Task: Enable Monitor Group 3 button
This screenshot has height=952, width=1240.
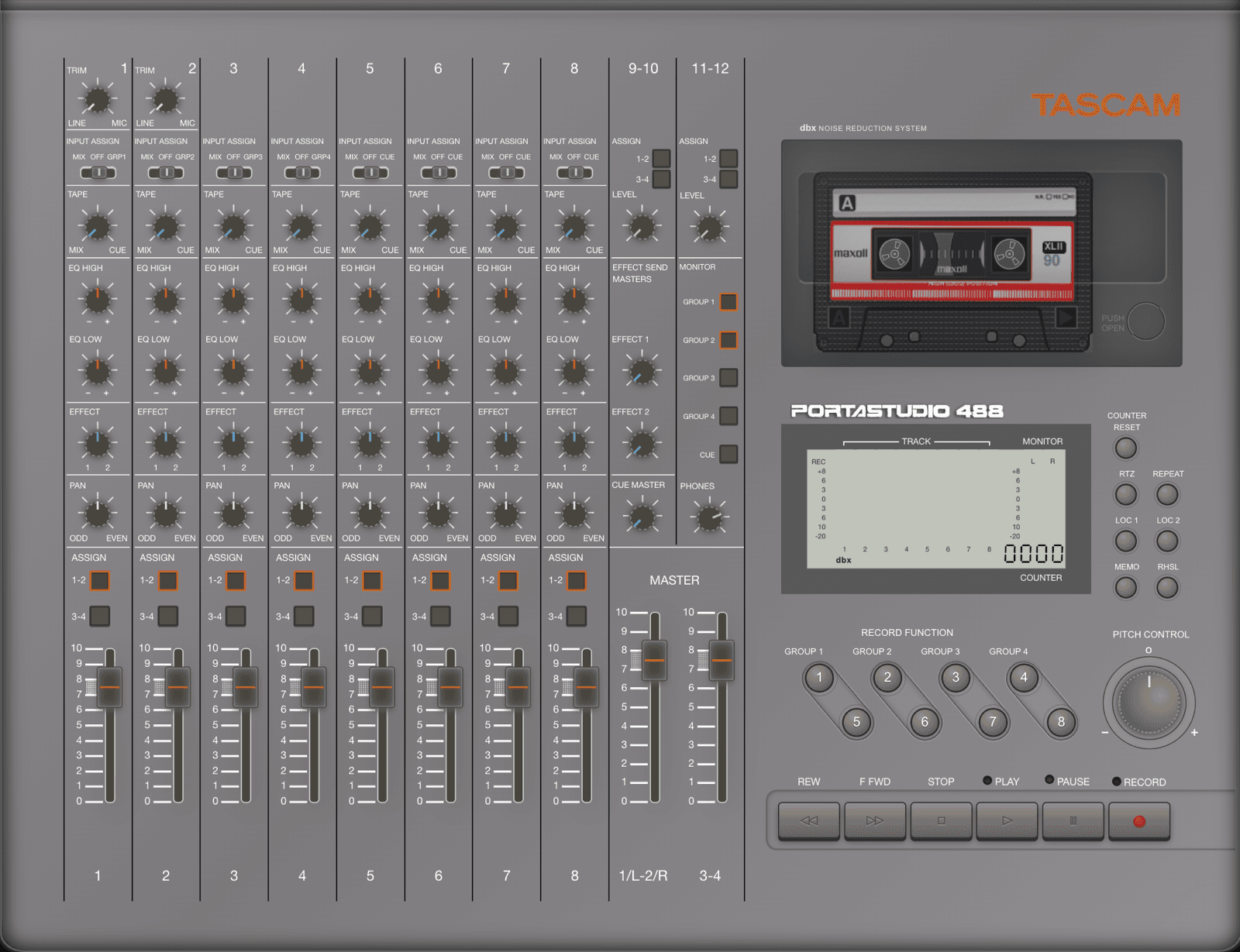Action: click(728, 378)
